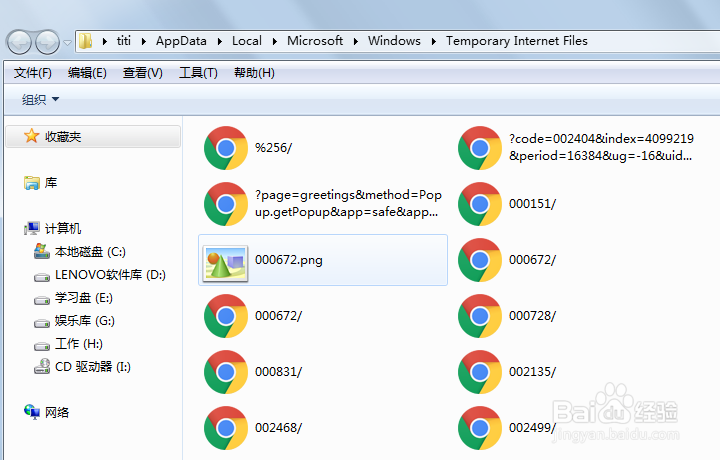The width and height of the screenshot is (720, 460).
Task: Click the Forward navigation arrow button
Action: tap(47, 43)
